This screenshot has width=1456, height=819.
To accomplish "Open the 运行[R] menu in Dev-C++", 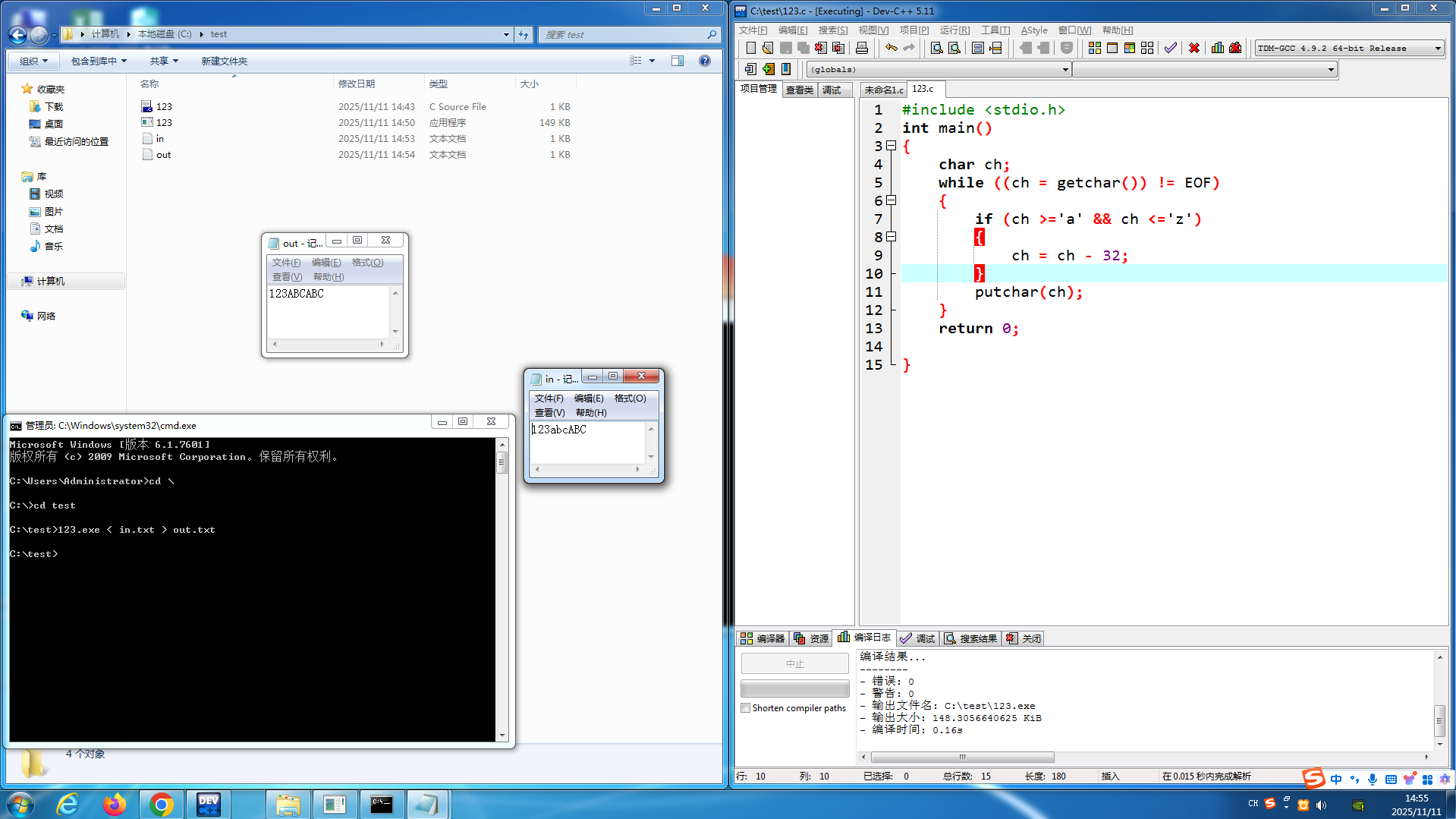I will click(954, 30).
